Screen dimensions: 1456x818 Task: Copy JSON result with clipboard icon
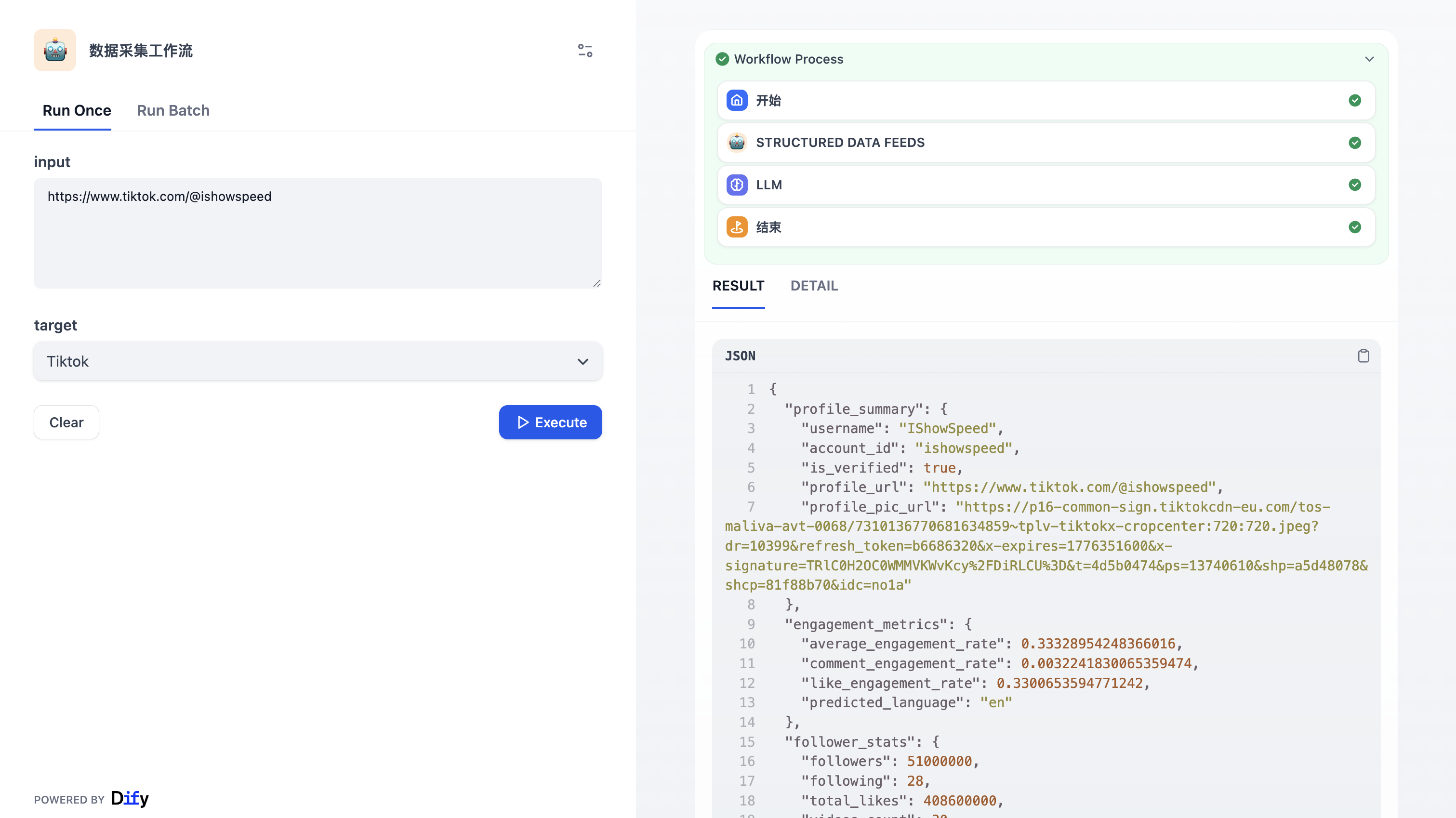1363,356
